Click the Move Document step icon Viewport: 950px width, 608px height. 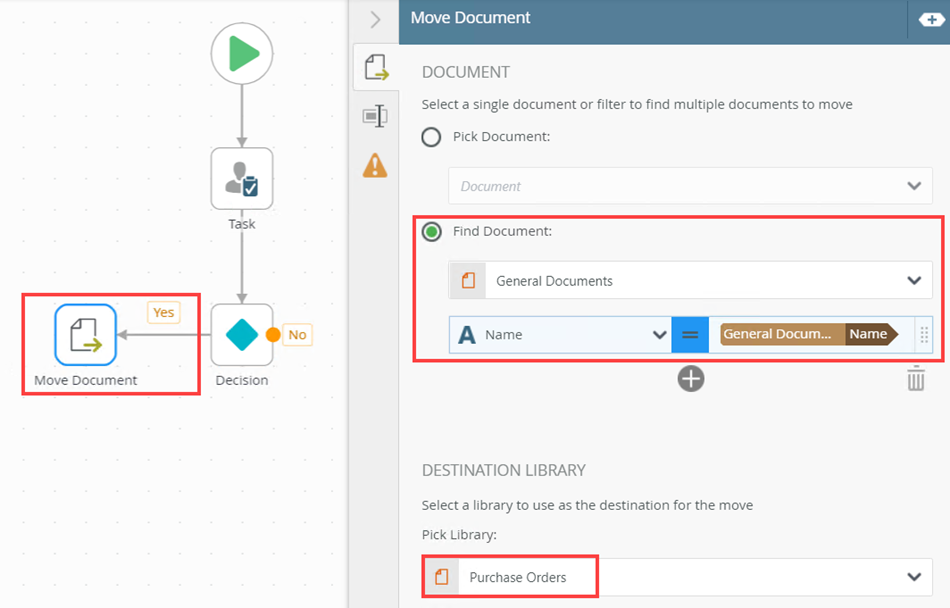85,335
